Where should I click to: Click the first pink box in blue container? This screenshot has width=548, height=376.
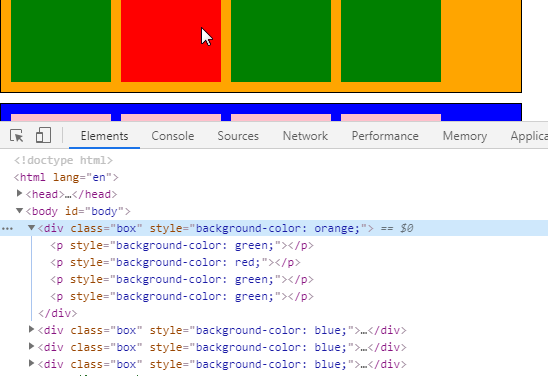pos(61,117)
